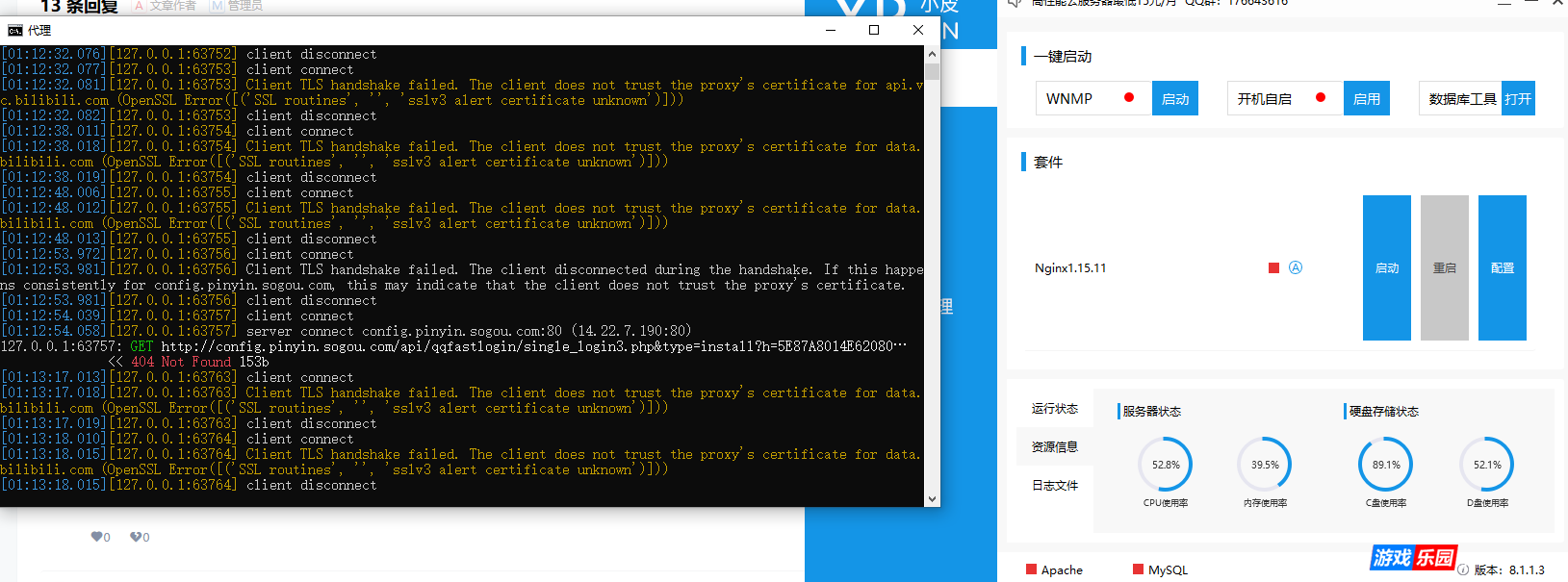Open the 日志文件 tab
Screen dimensions: 1568x582
coord(1055,486)
